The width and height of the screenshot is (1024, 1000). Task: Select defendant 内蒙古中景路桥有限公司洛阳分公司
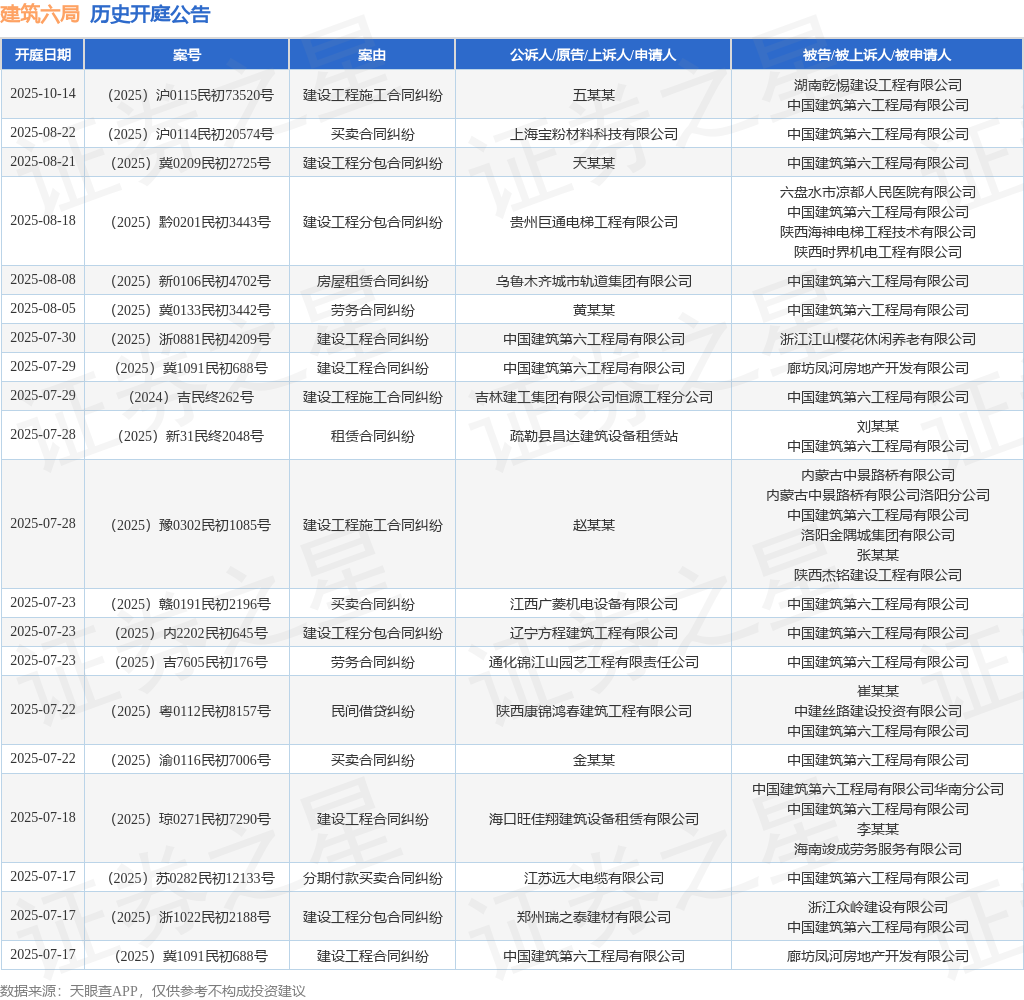click(x=878, y=495)
